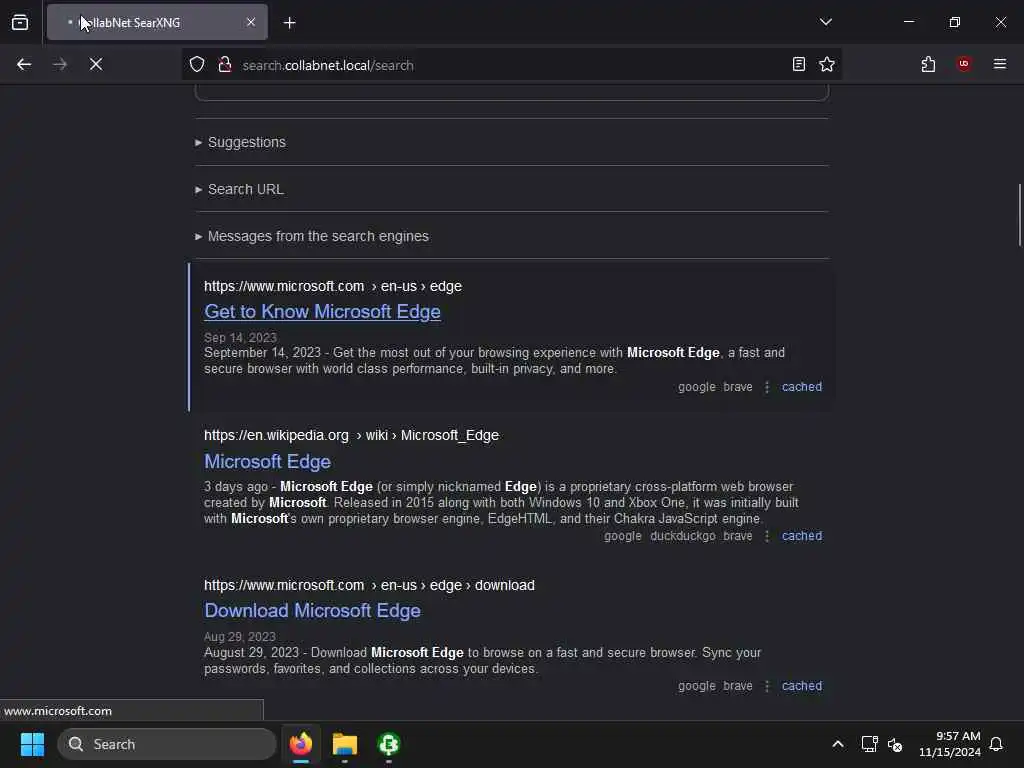The width and height of the screenshot is (1024, 768).
Task: Show hidden system tray icons
Action: [x=837, y=744]
